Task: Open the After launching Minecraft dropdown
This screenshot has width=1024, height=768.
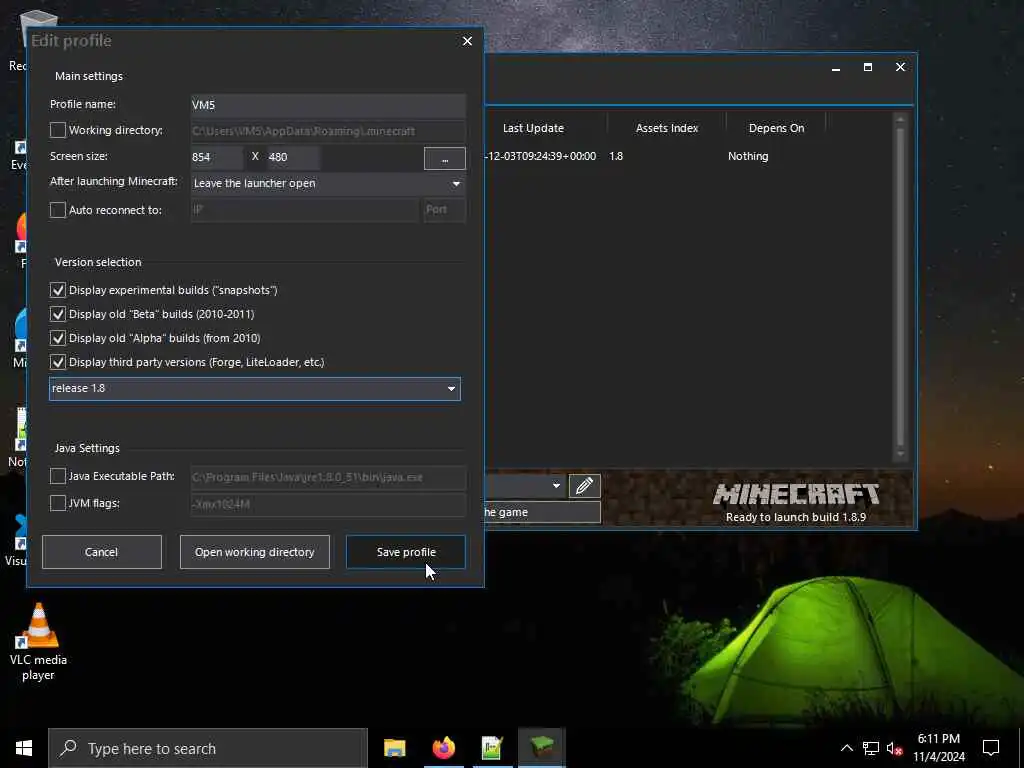Action: pos(328,184)
